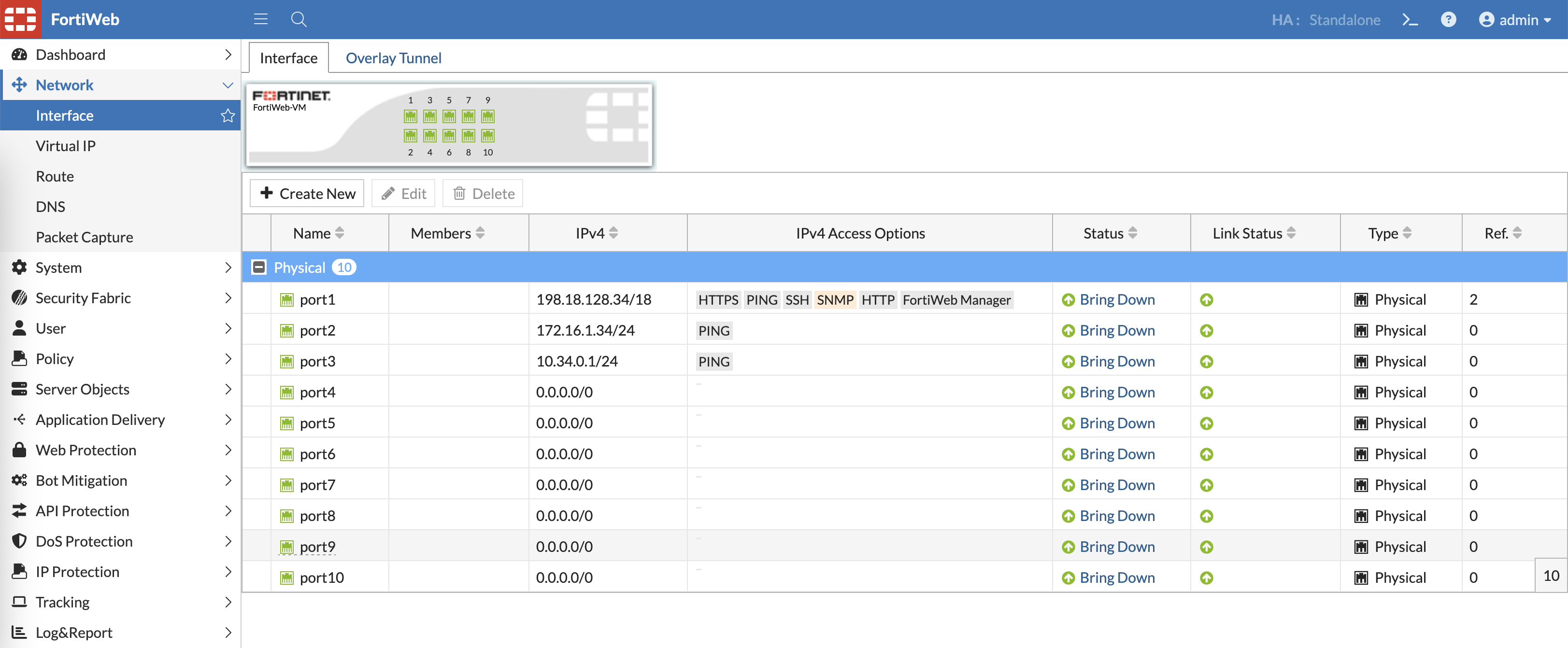
Task: Collapse the Physical group with minus box
Action: [x=259, y=267]
